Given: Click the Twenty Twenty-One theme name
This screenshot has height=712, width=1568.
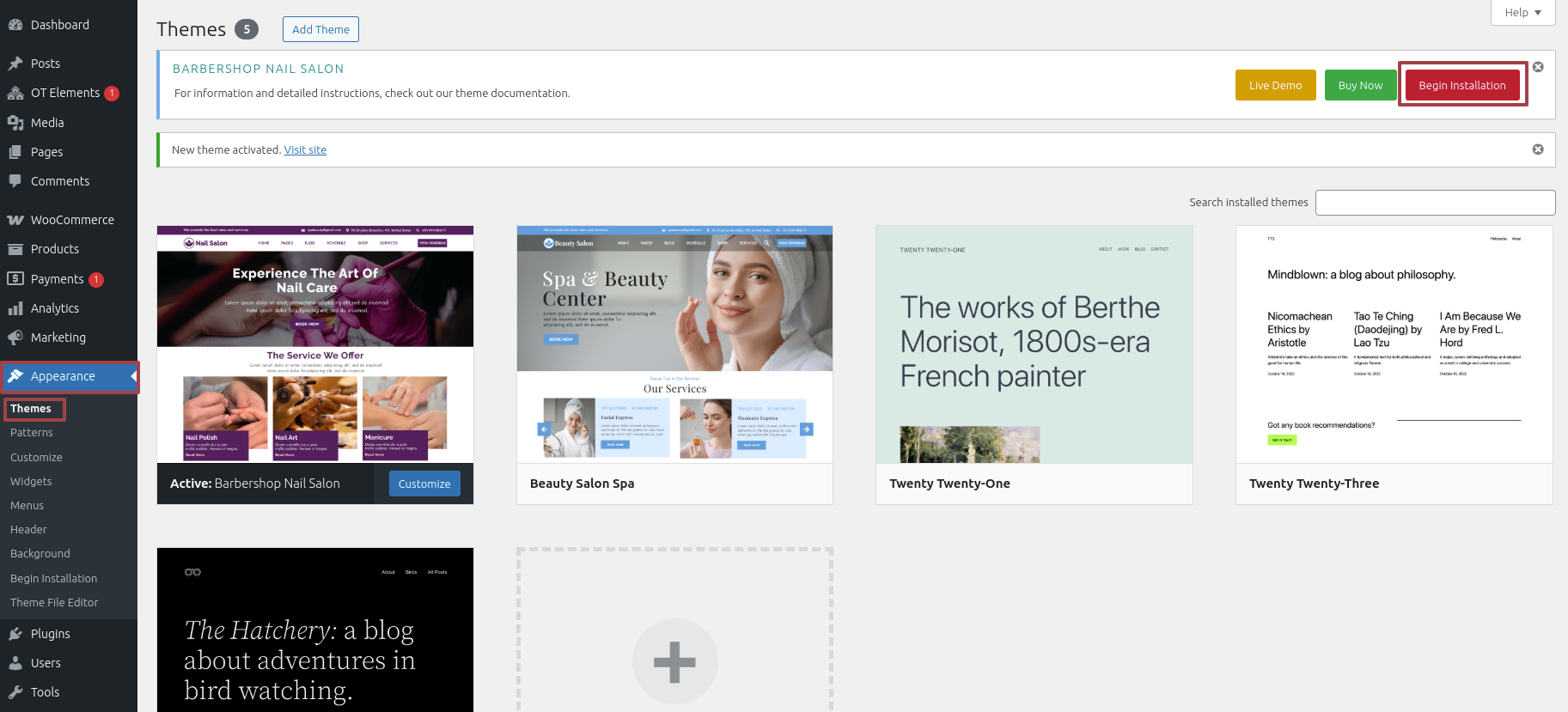Looking at the screenshot, I should (x=950, y=484).
